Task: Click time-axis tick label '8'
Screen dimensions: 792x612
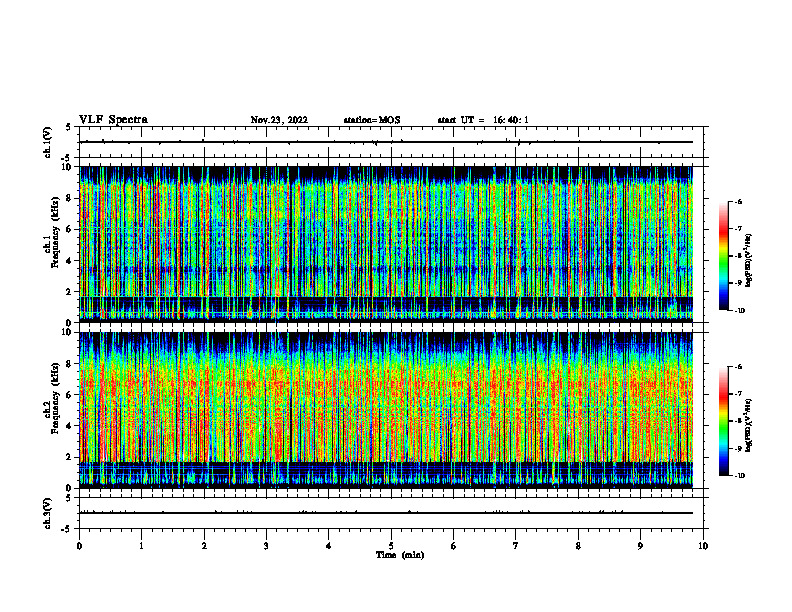Action: tap(578, 546)
